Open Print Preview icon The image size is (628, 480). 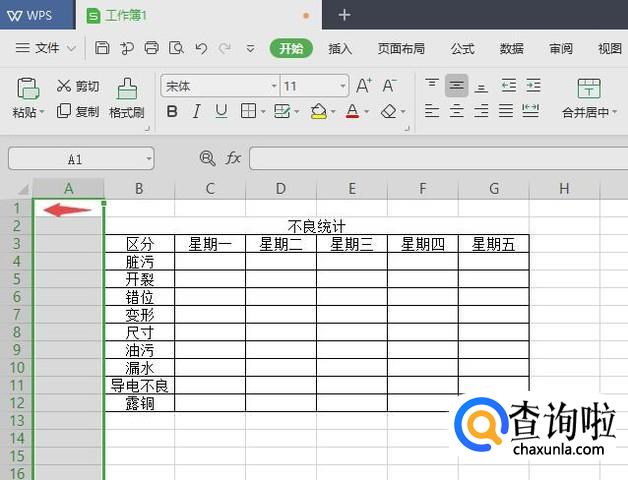point(176,48)
